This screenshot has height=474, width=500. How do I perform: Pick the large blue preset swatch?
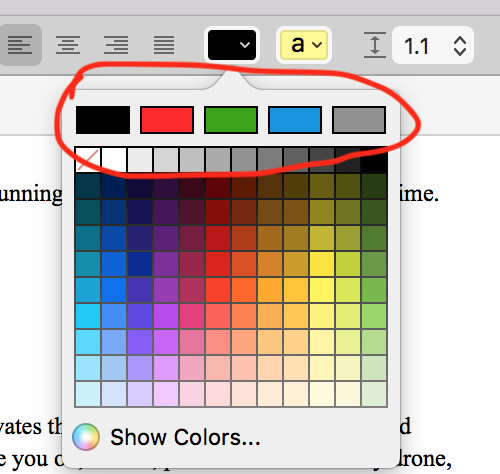295,120
